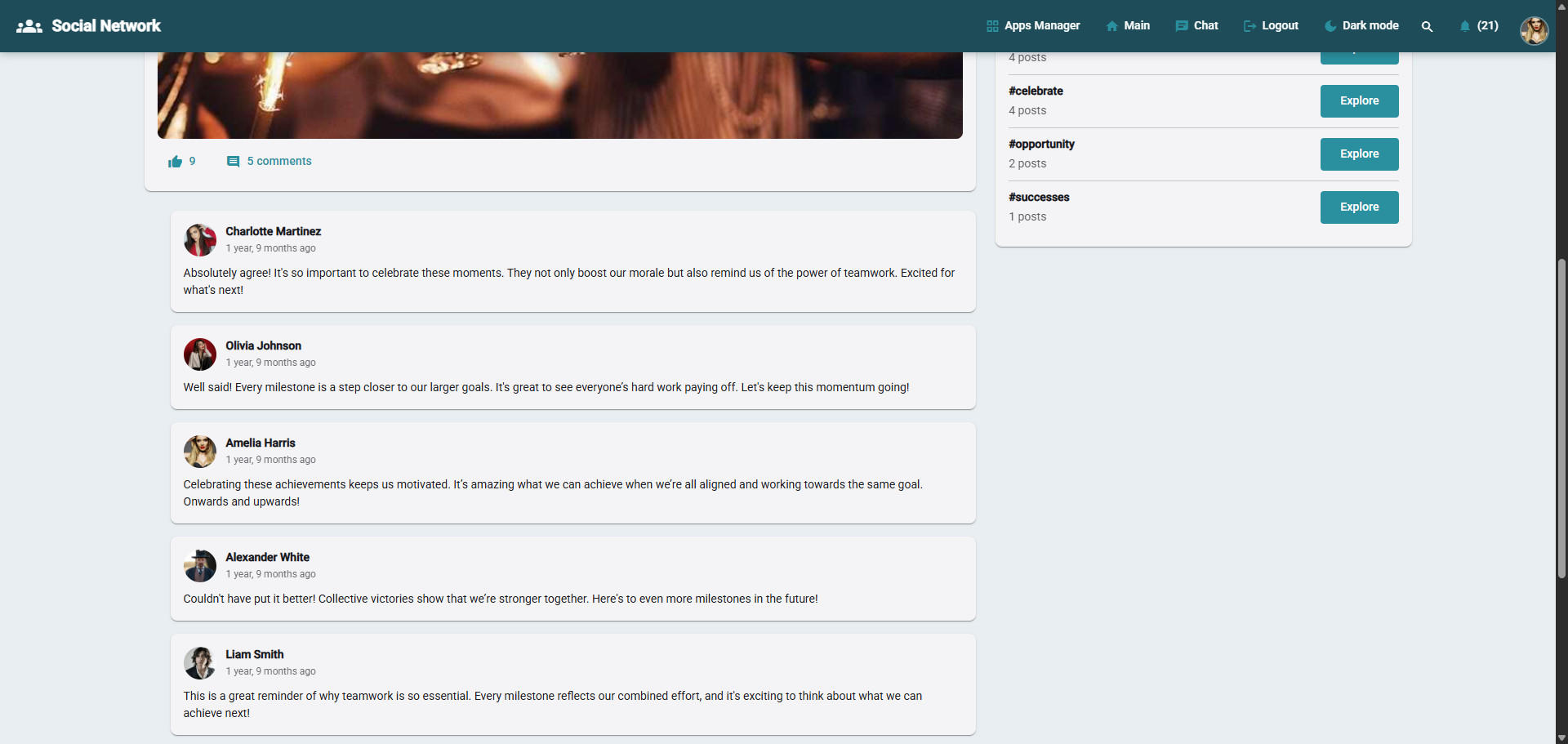Click the Social Network title text
The image size is (1568, 744).
pos(106,26)
